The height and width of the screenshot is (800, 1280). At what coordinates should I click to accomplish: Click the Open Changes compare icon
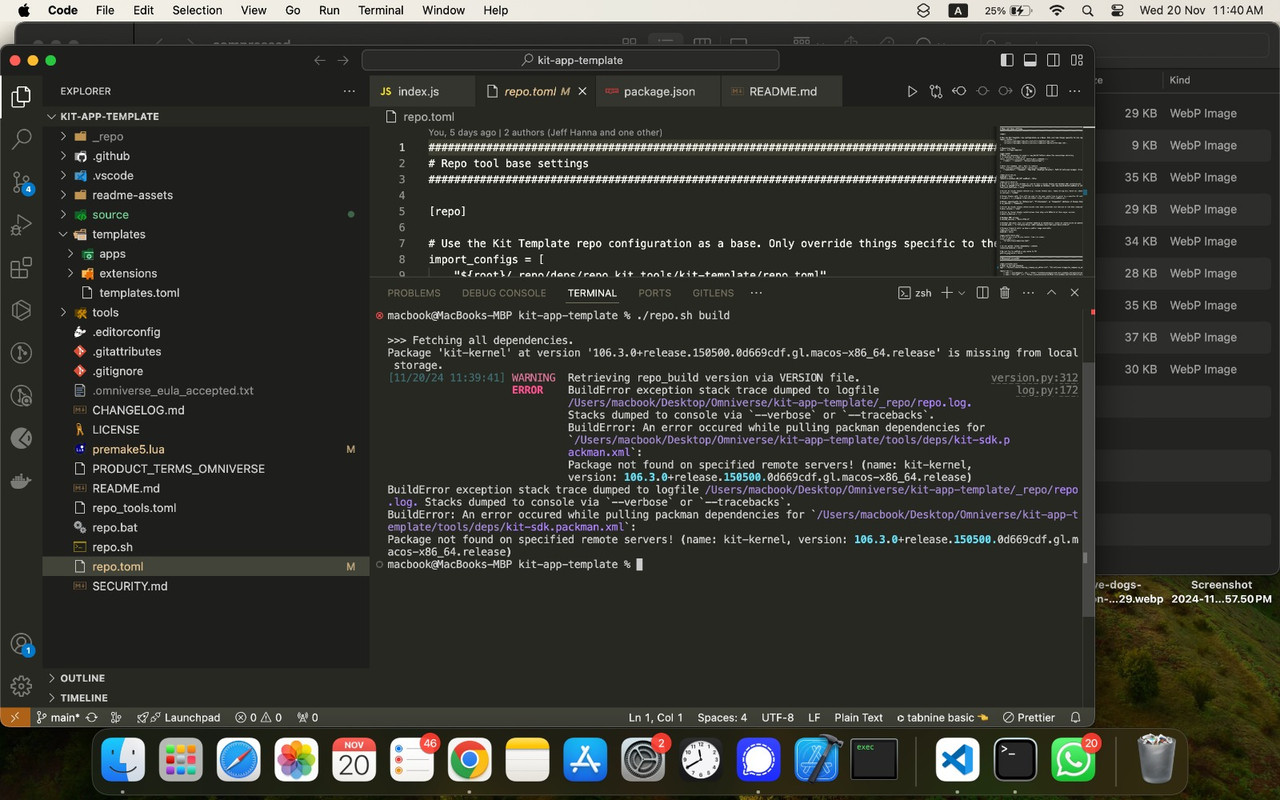tap(935, 91)
